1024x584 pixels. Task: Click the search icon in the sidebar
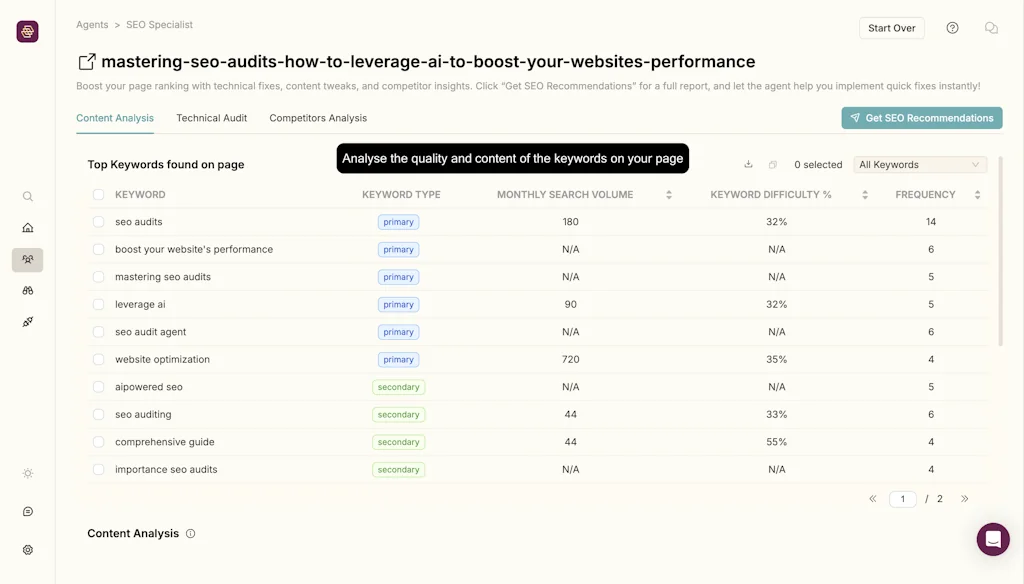coord(28,197)
